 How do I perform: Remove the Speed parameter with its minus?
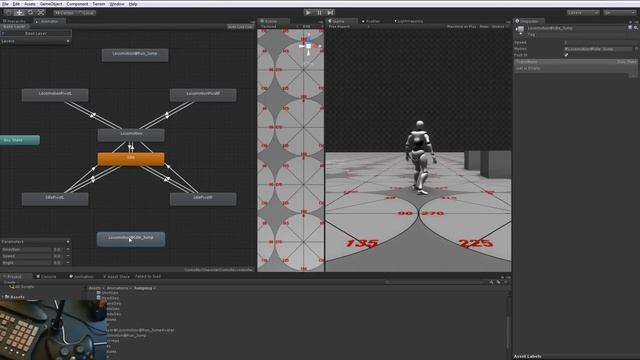click(x=68, y=256)
